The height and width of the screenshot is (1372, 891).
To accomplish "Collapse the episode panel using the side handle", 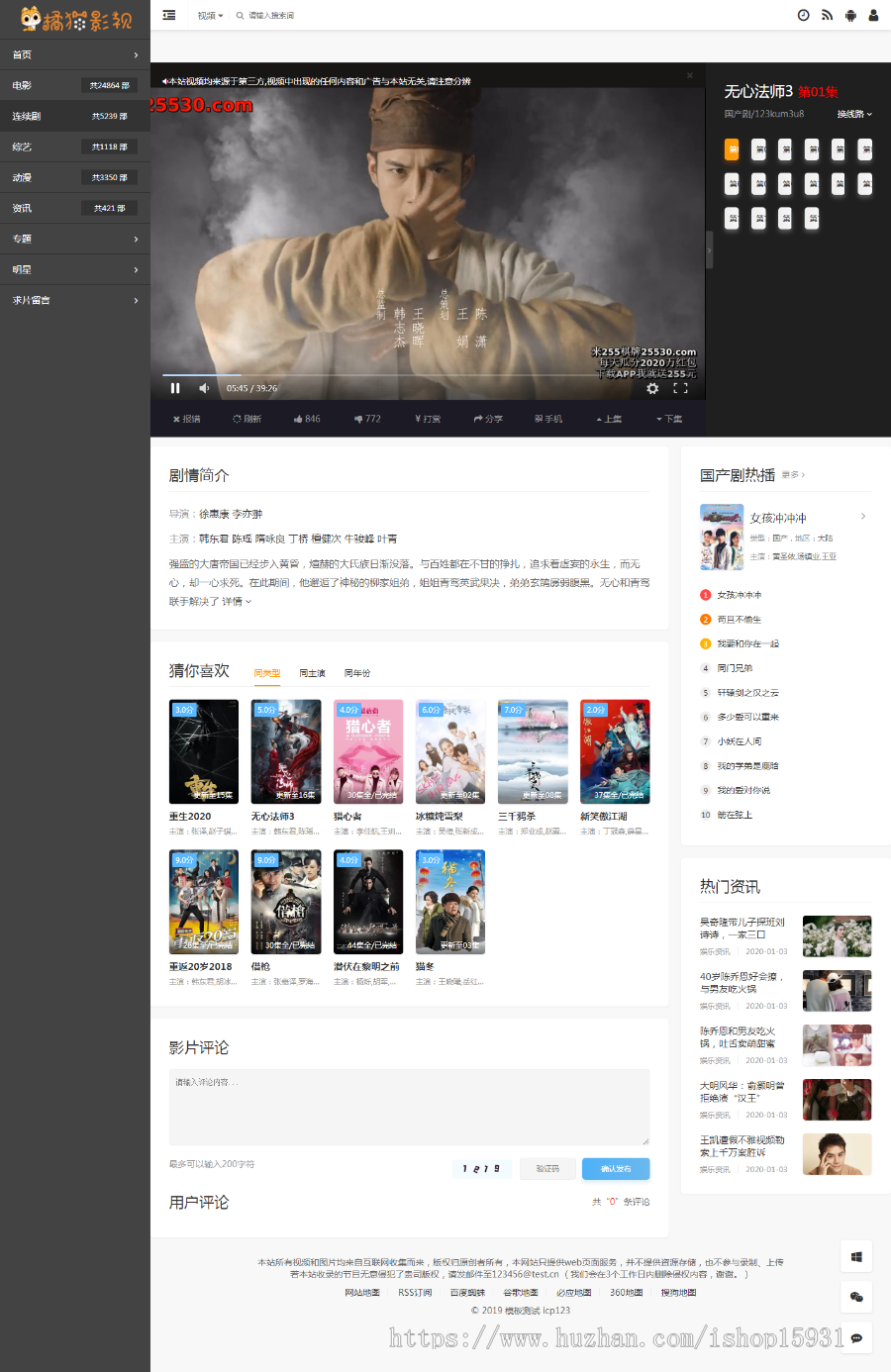I will pos(709,249).
